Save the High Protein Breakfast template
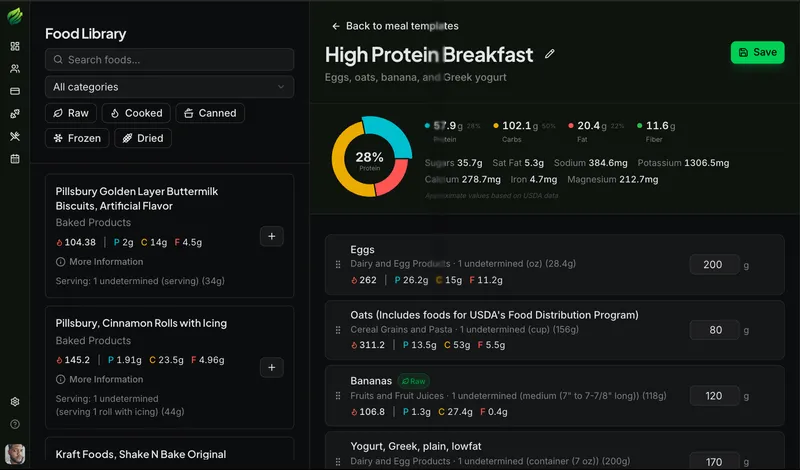 (757, 52)
